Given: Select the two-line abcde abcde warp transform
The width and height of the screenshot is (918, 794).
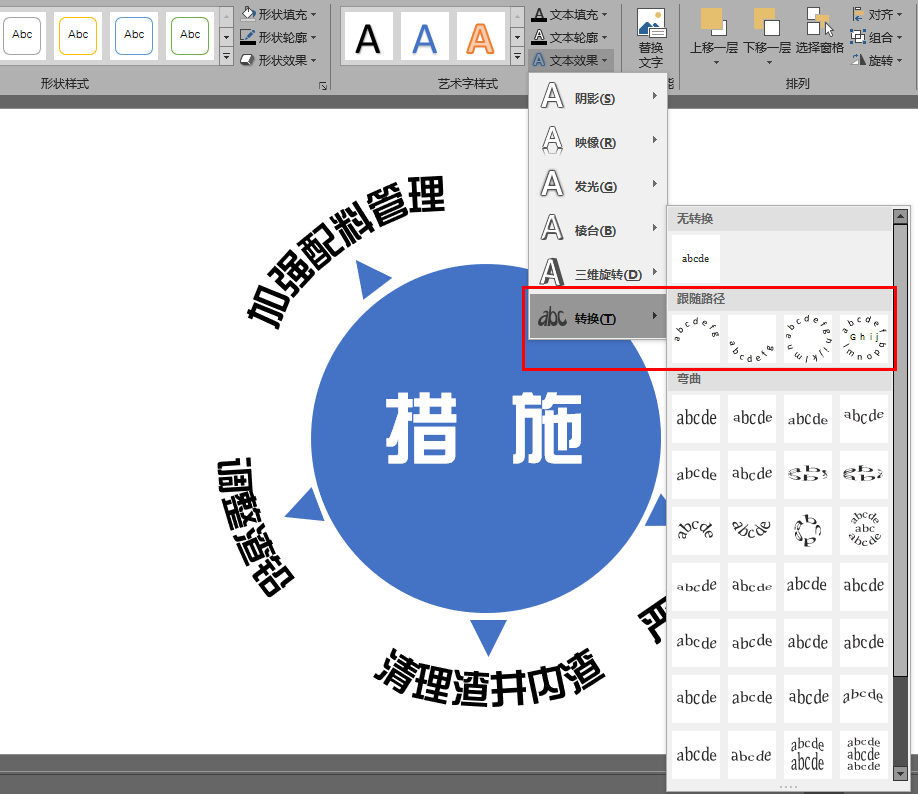Looking at the screenshot, I should 808,755.
